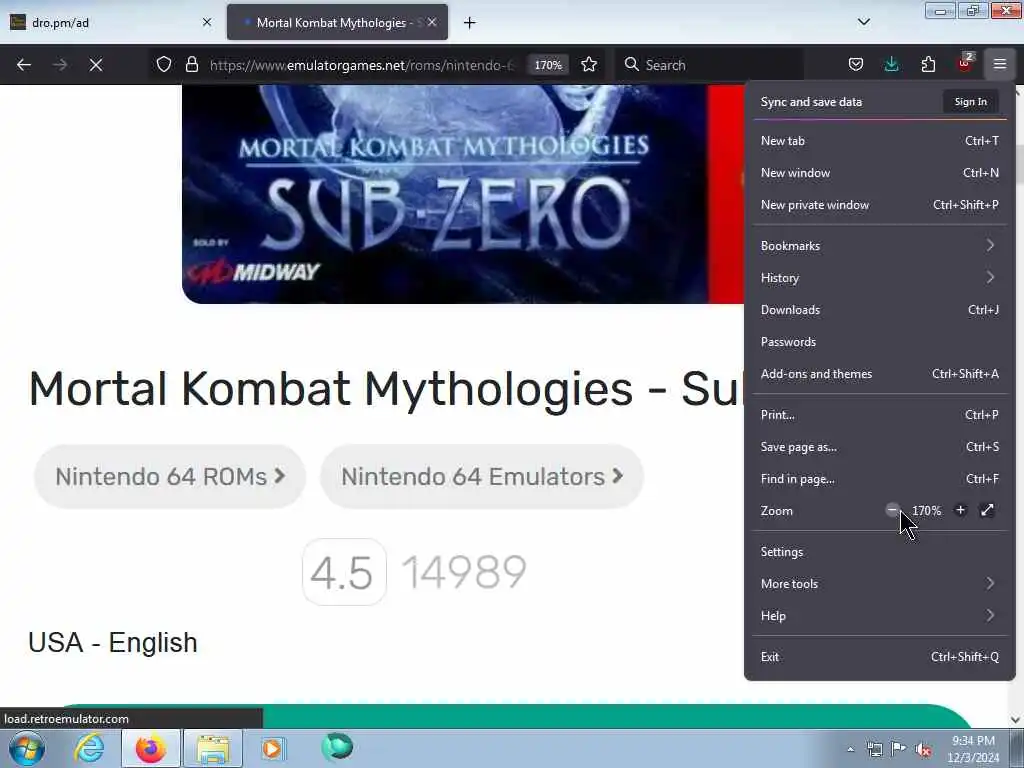This screenshot has height=768, width=1024.
Task: Launch Internet Explorer from taskbar
Action: [89, 748]
